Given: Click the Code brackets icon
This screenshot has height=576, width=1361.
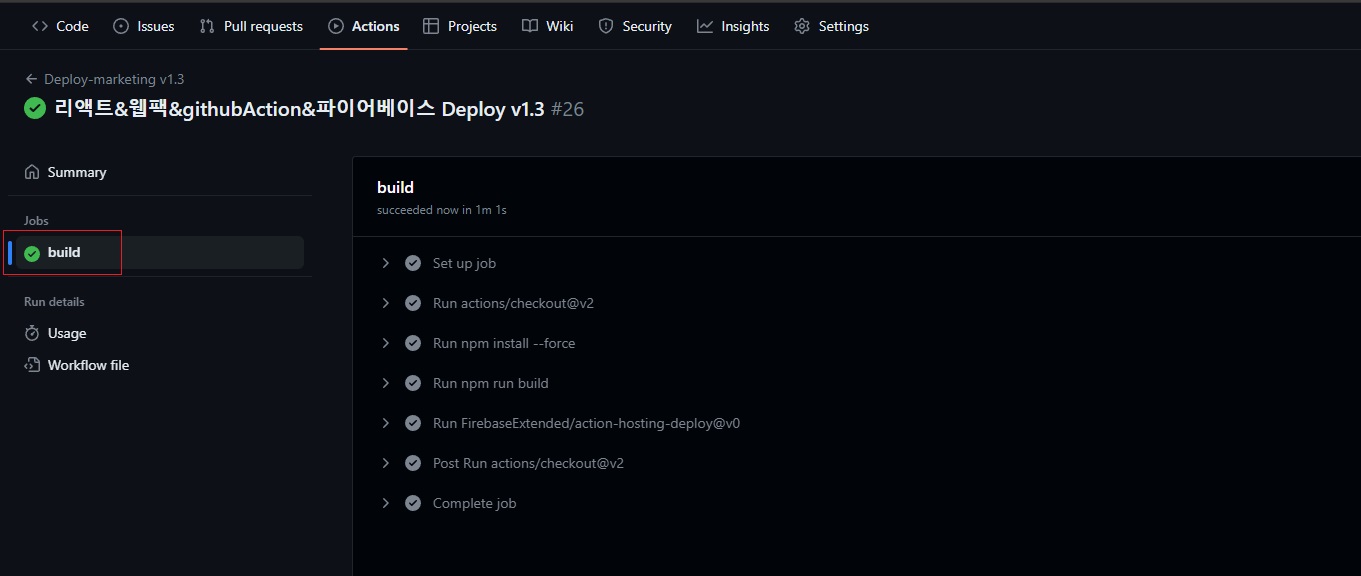Looking at the screenshot, I should pos(40,26).
